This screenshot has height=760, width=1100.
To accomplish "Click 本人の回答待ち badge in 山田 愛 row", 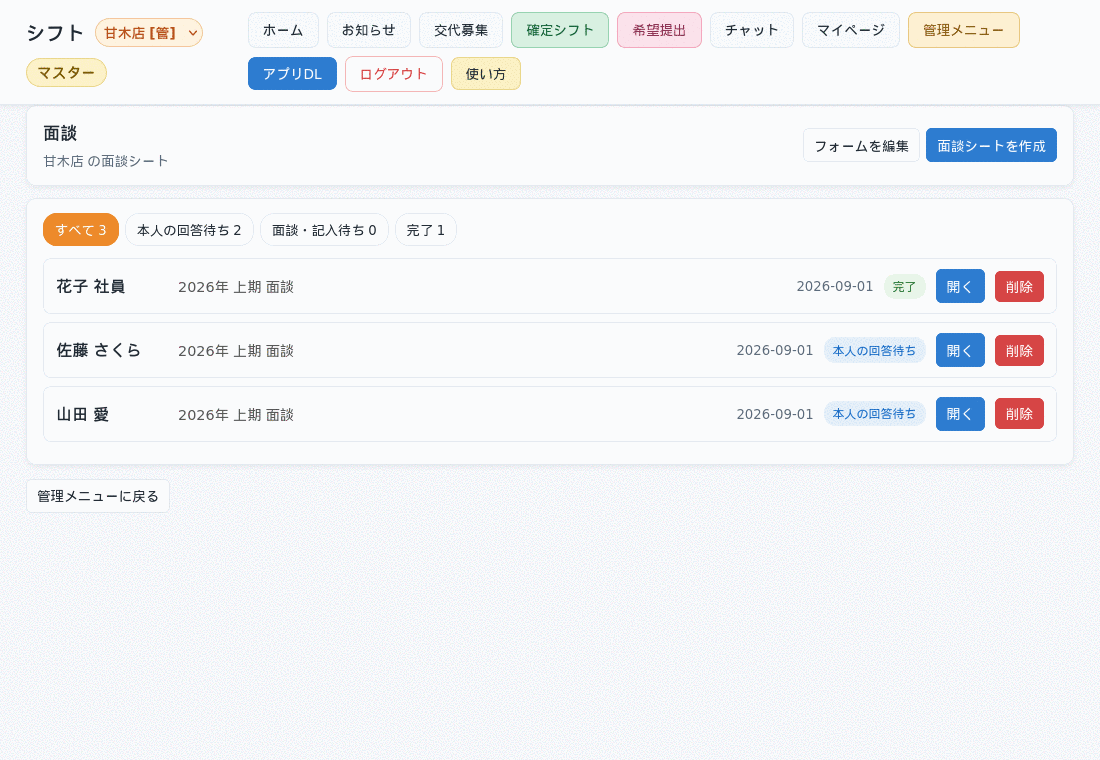I will coord(874,414).
